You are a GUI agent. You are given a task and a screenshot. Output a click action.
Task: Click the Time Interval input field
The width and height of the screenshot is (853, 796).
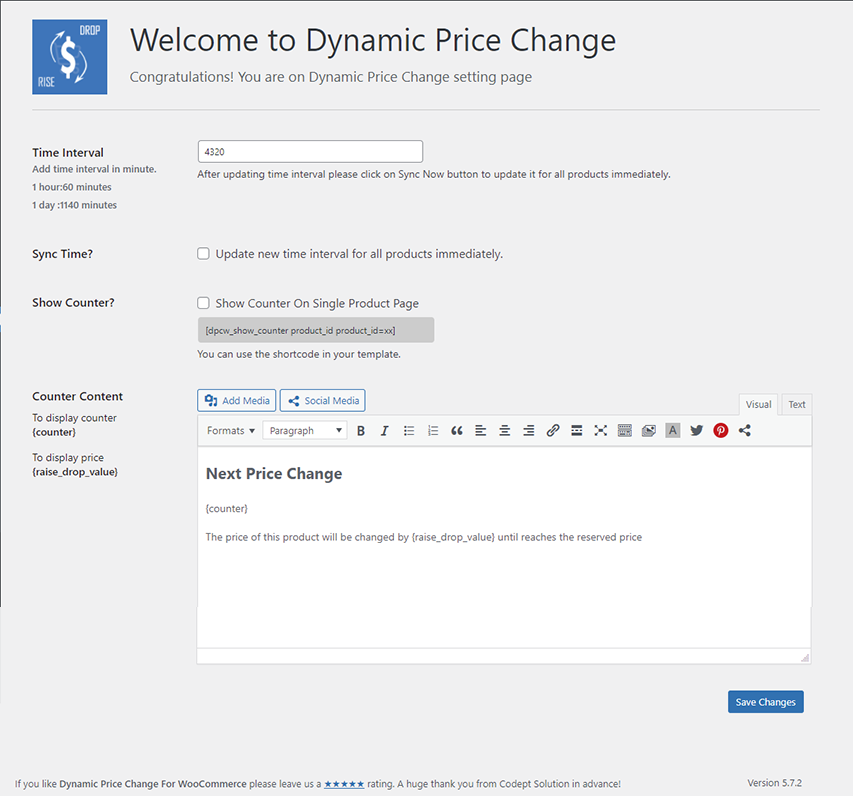[x=310, y=151]
